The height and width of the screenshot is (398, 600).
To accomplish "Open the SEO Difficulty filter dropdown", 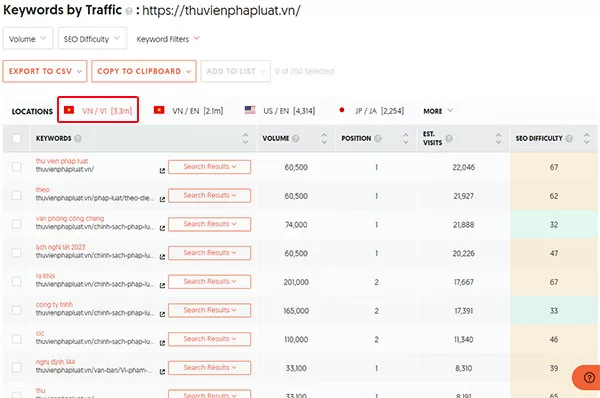I will (92, 39).
